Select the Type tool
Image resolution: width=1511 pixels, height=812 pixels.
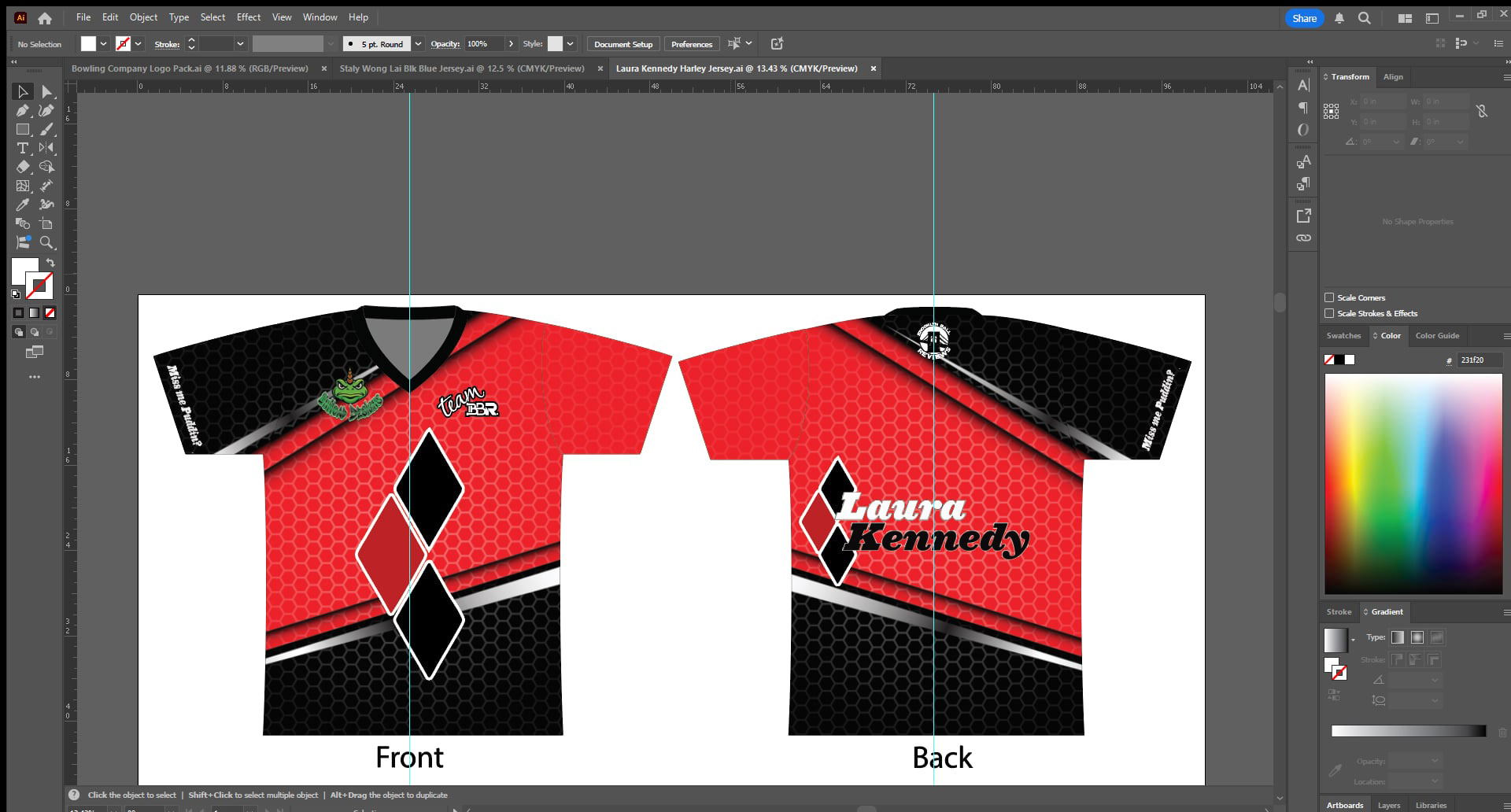pyautogui.click(x=23, y=148)
